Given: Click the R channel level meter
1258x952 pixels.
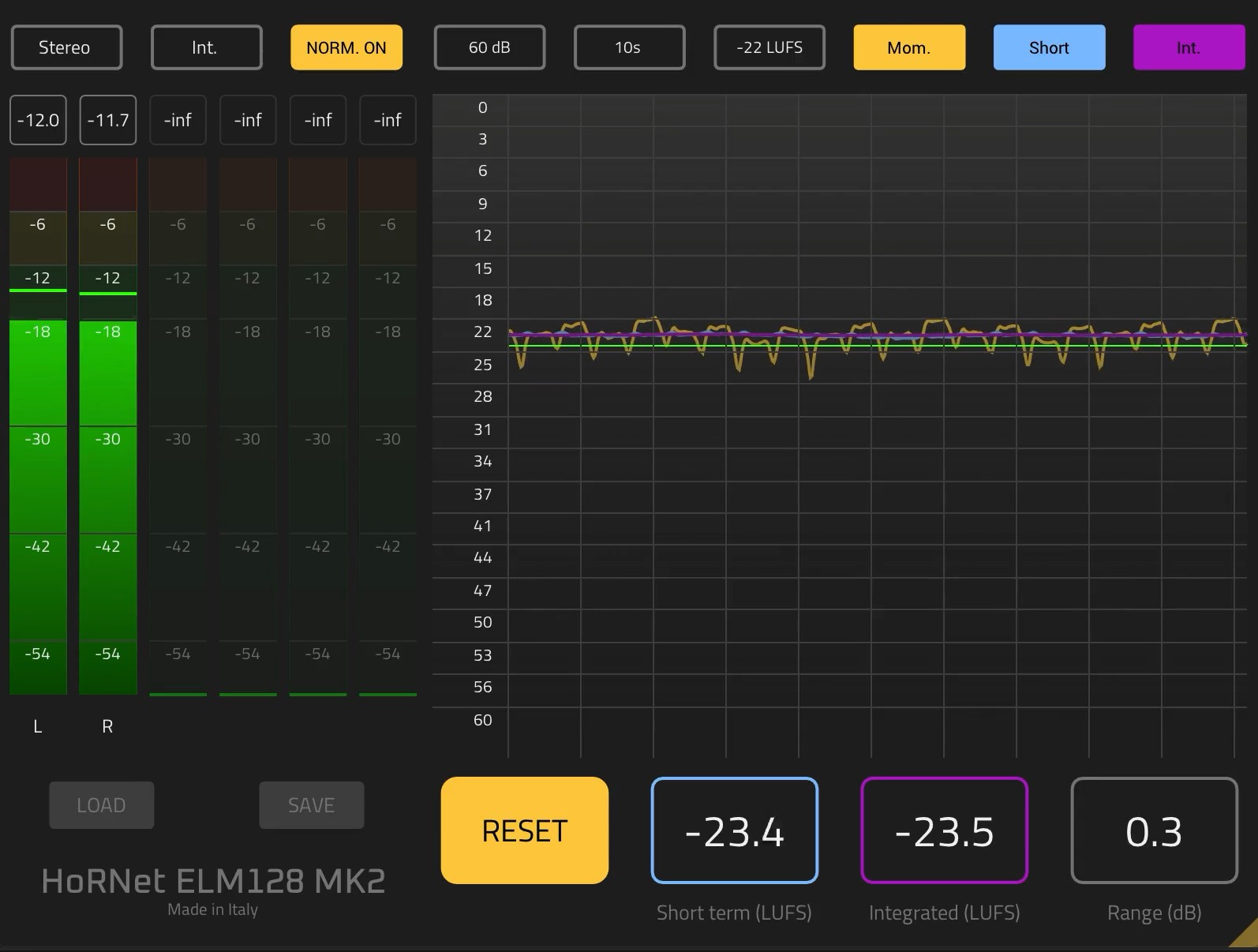Looking at the screenshot, I should (108, 426).
